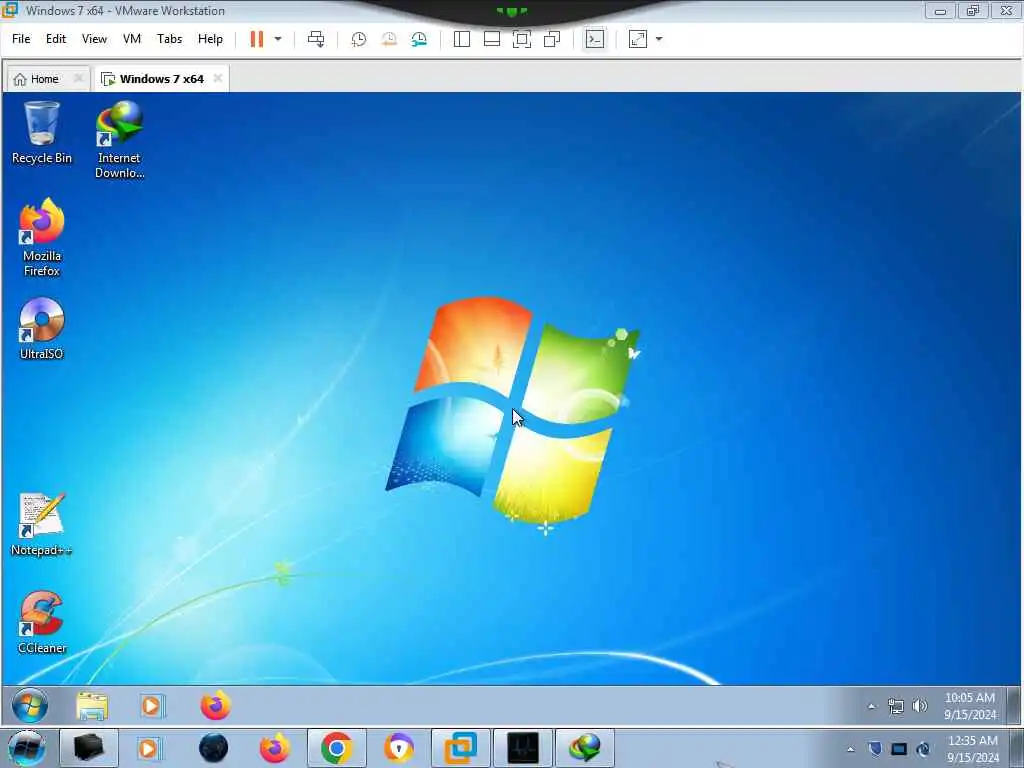Screen dimensions: 1024x768
Task: Select the Internet Download Manager desktop shortcut
Action: click(120, 140)
